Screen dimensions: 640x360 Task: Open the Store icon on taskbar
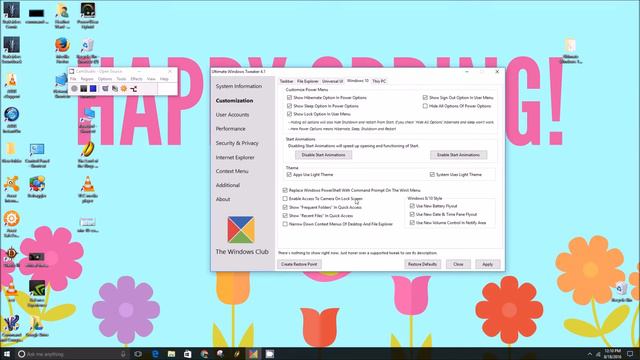(187, 354)
